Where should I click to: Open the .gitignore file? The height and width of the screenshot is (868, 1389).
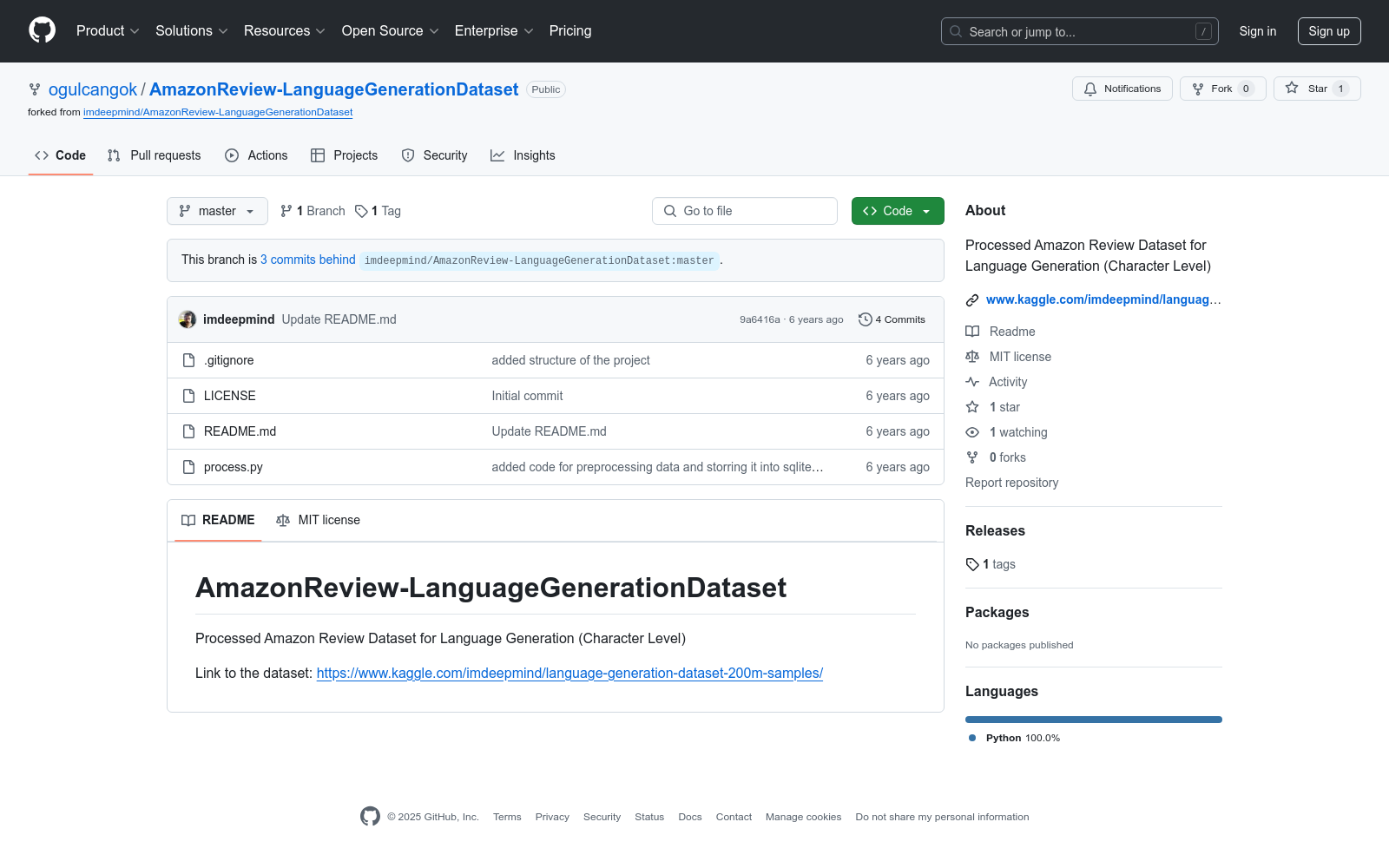click(x=229, y=360)
